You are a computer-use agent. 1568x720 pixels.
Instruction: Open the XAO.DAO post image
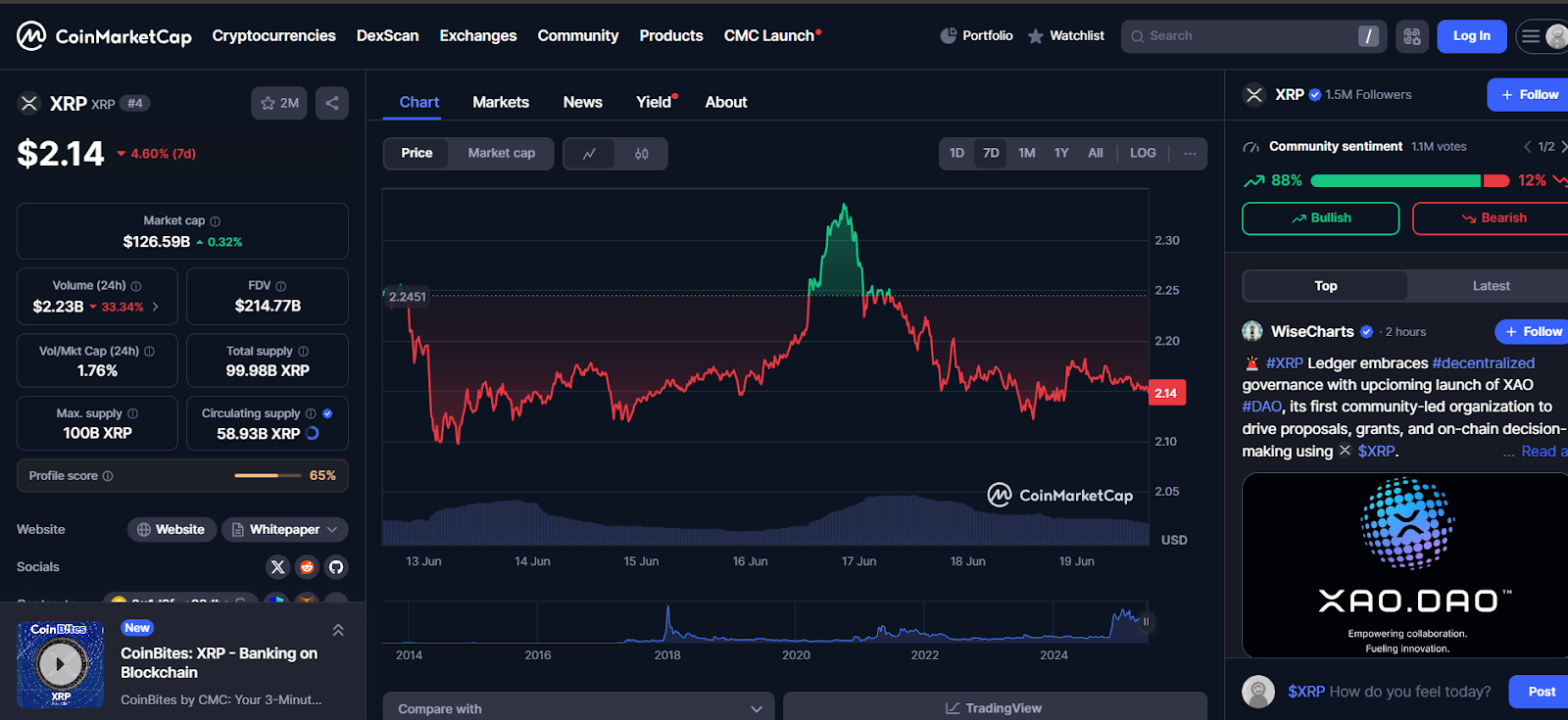coord(1405,565)
